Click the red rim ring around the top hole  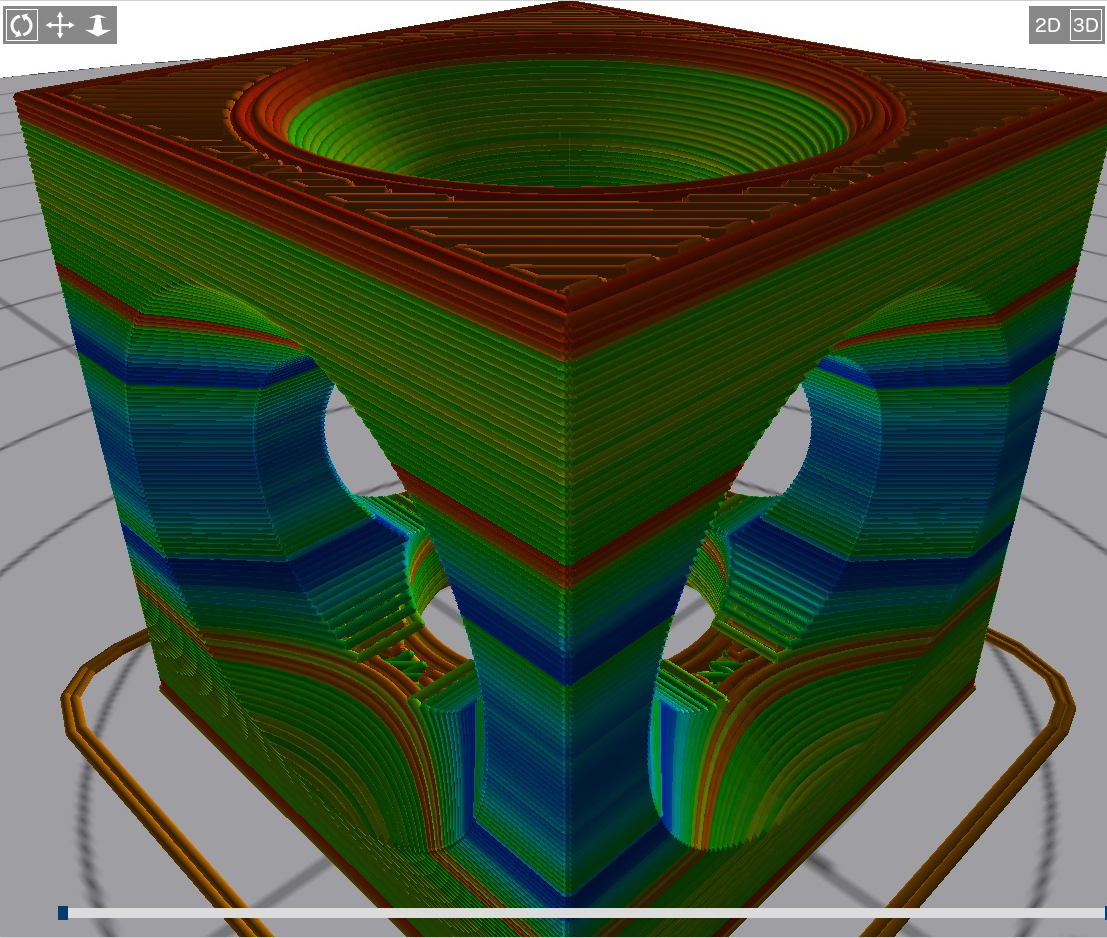(x=570, y=186)
